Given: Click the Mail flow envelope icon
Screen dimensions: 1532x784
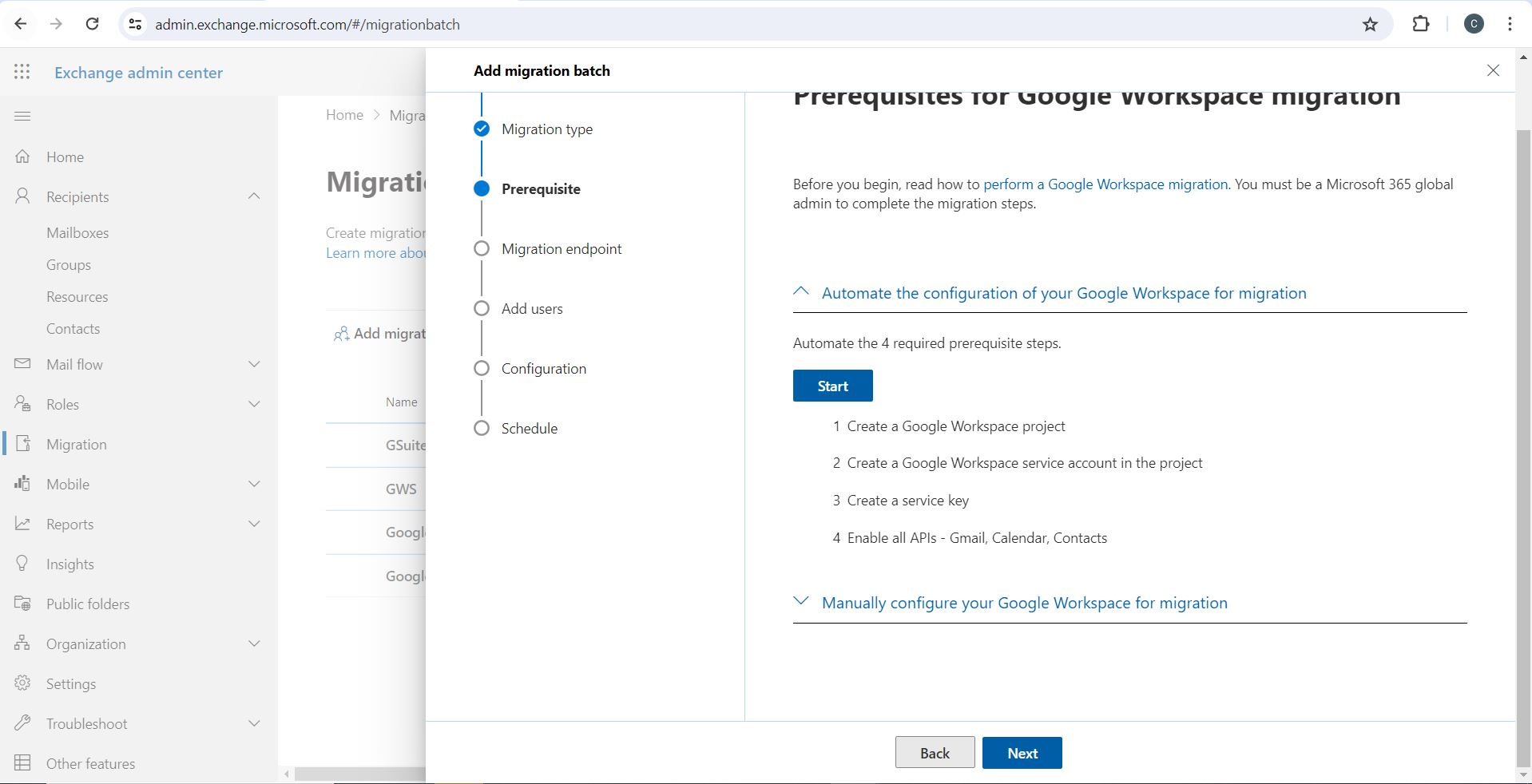Looking at the screenshot, I should click(22, 364).
